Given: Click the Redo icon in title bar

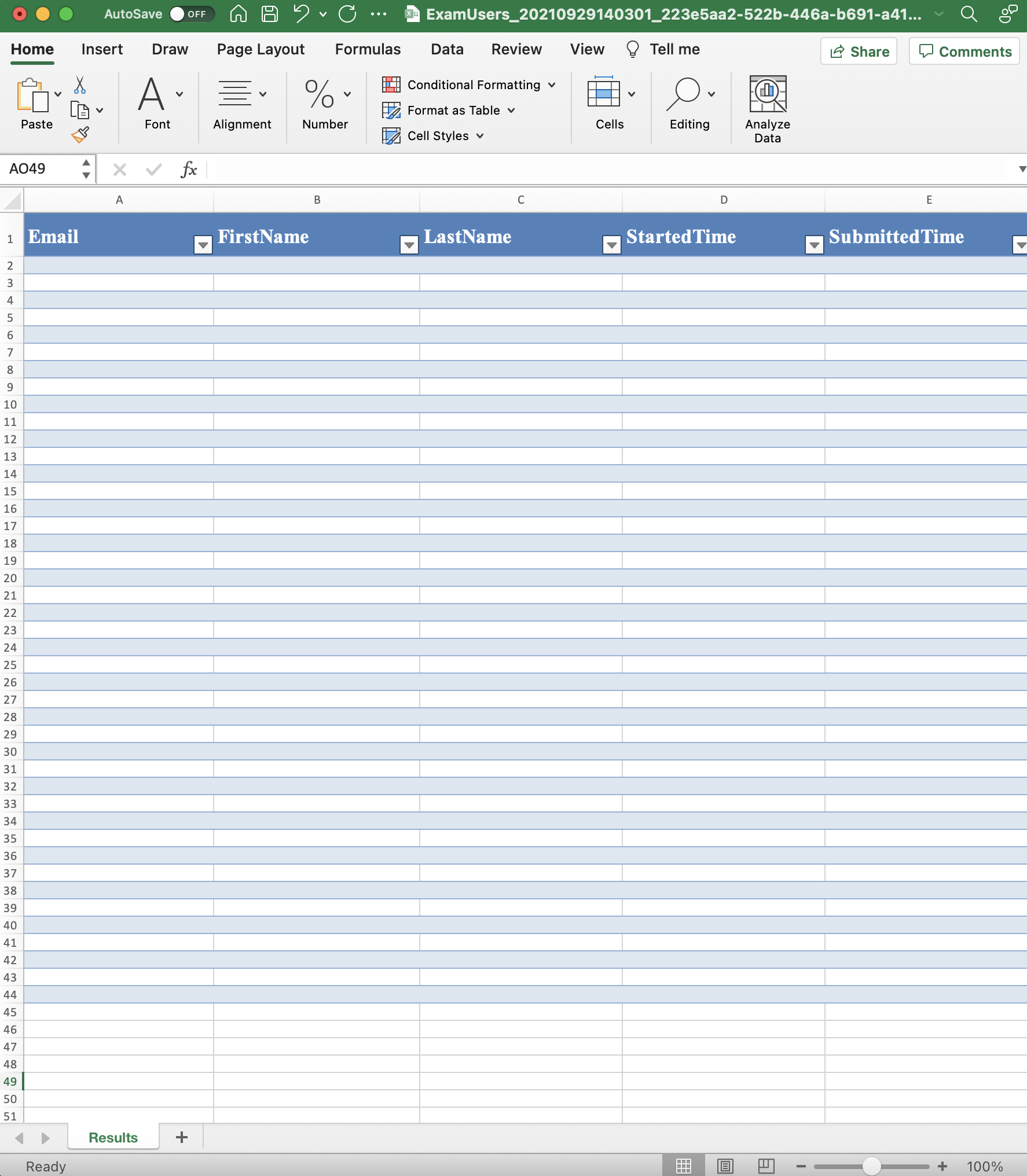Looking at the screenshot, I should click(347, 14).
